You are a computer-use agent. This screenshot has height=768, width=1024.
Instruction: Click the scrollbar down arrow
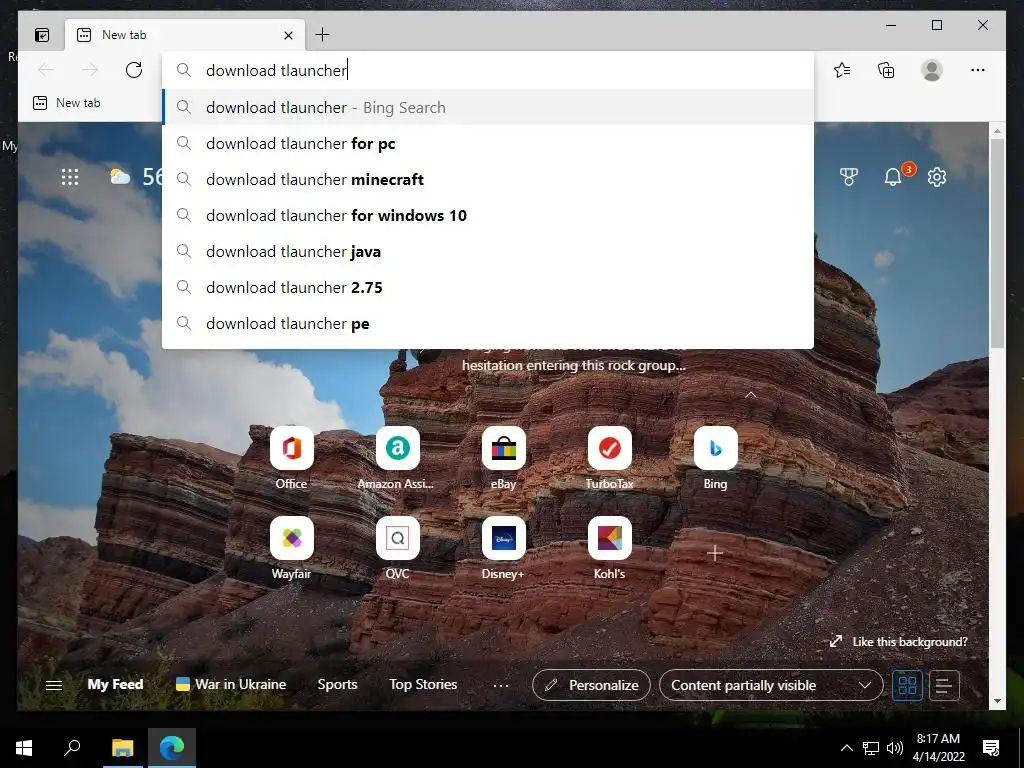click(x=997, y=701)
